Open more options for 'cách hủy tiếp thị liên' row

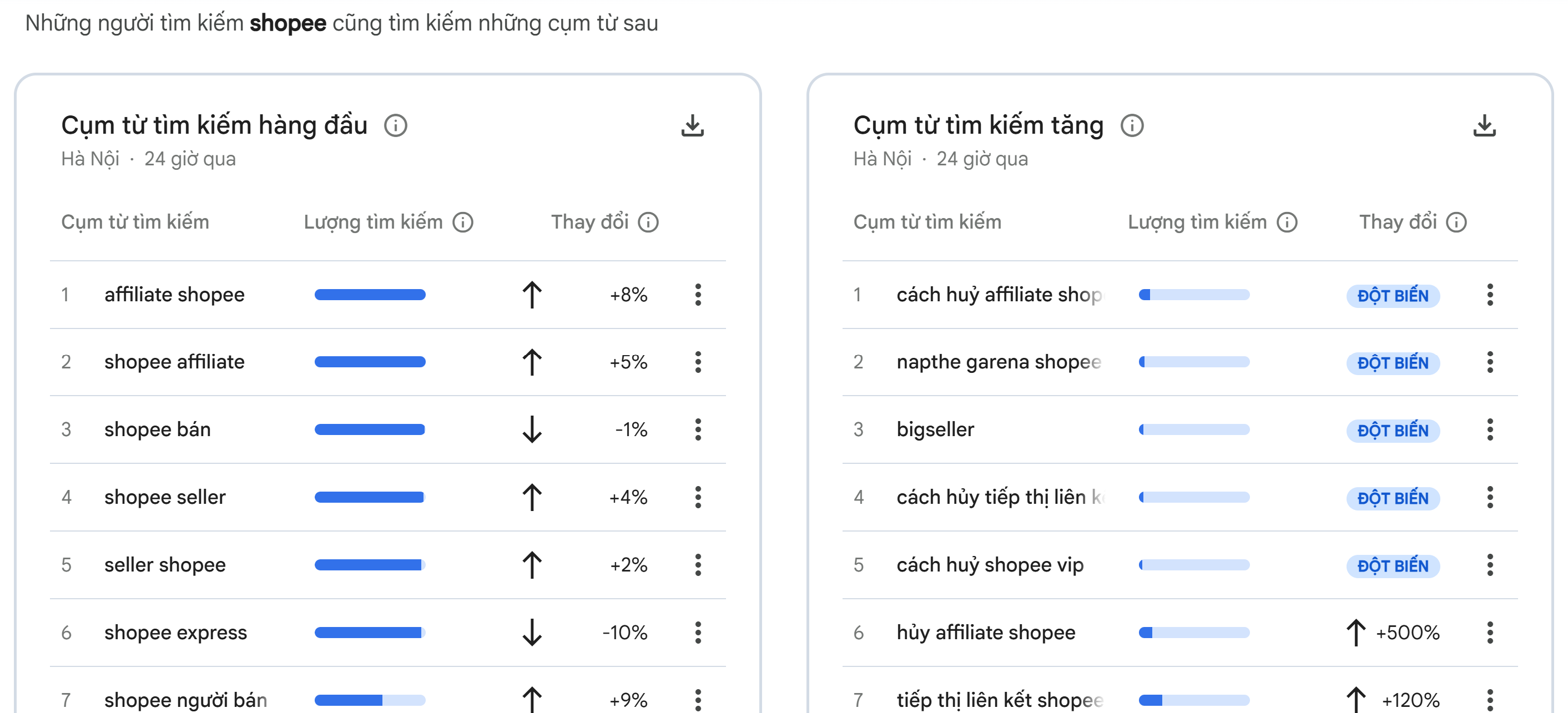[x=1490, y=498]
